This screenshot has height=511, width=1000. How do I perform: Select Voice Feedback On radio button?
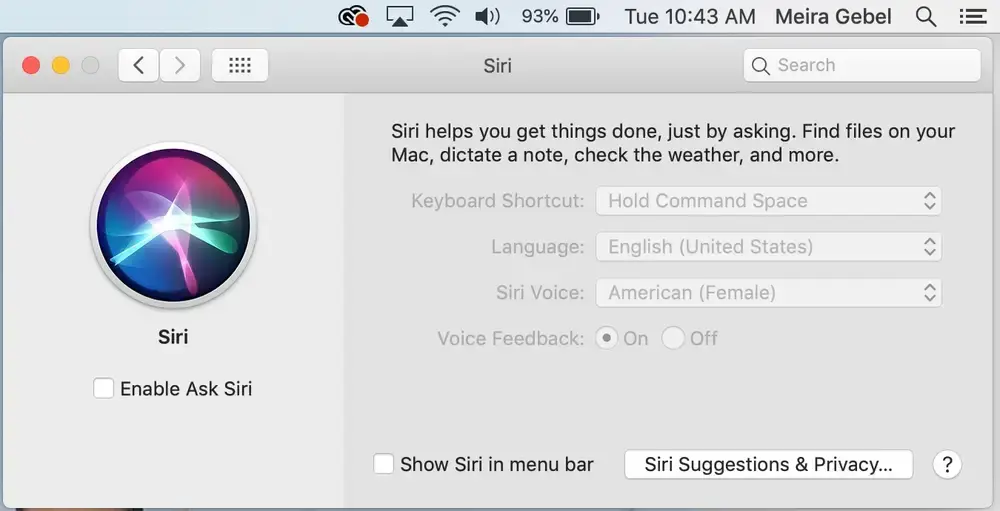click(x=607, y=338)
